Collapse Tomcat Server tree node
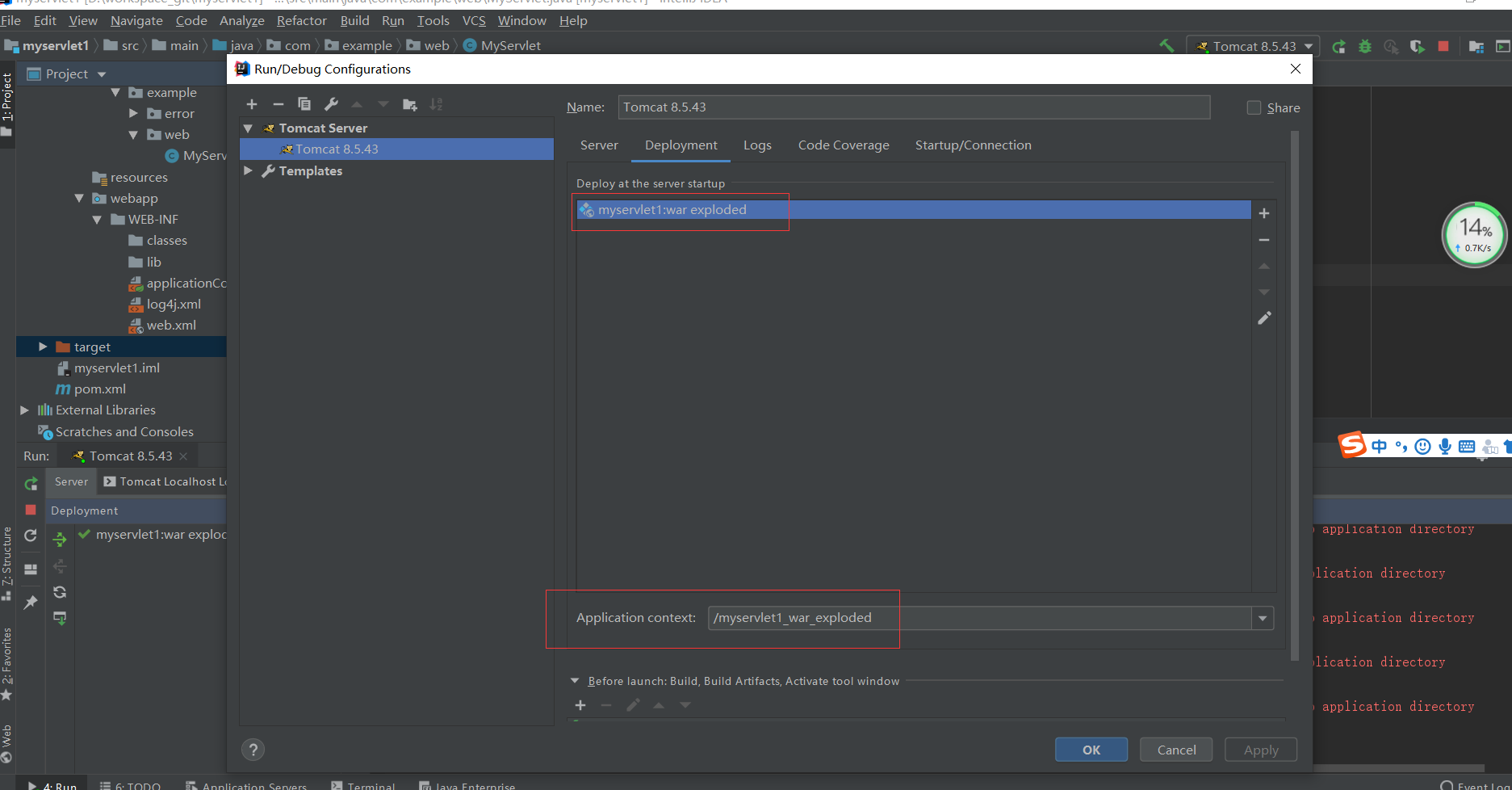The image size is (1512, 790). pyautogui.click(x=249, y=128)
